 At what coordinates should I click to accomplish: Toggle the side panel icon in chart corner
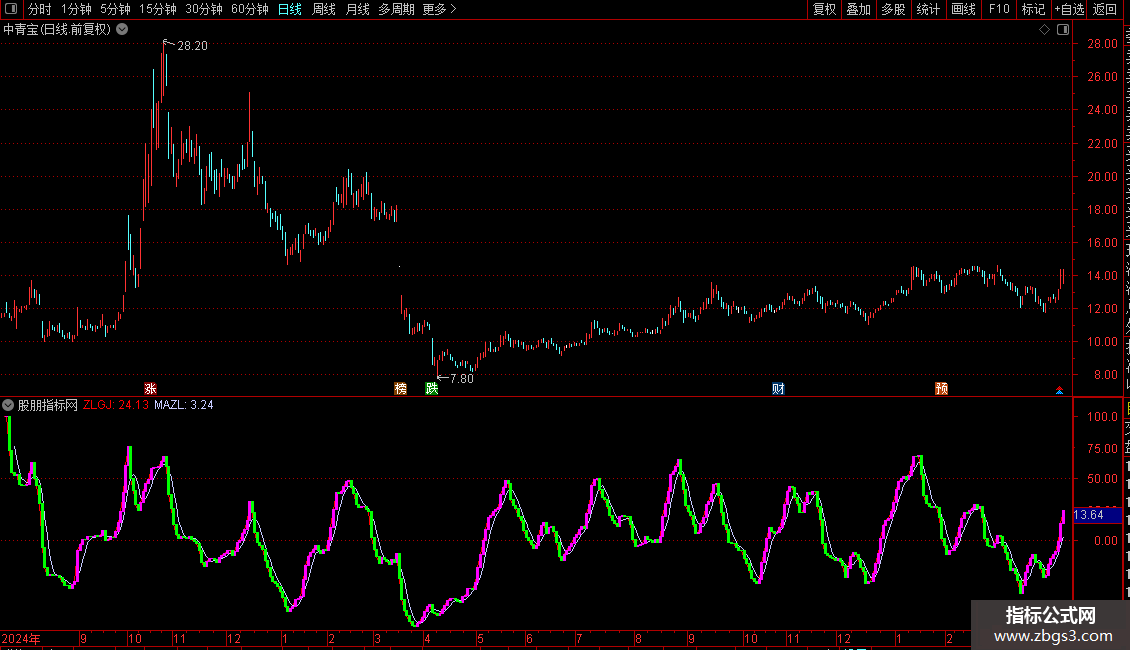[x=1063, y=29]
